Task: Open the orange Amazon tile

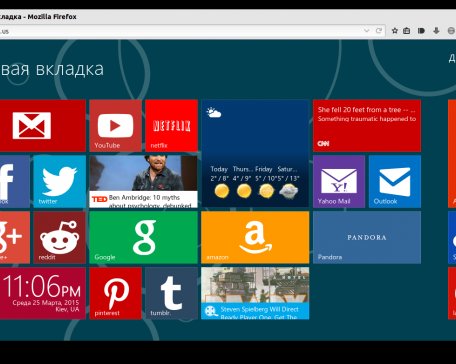Action: 255,237
